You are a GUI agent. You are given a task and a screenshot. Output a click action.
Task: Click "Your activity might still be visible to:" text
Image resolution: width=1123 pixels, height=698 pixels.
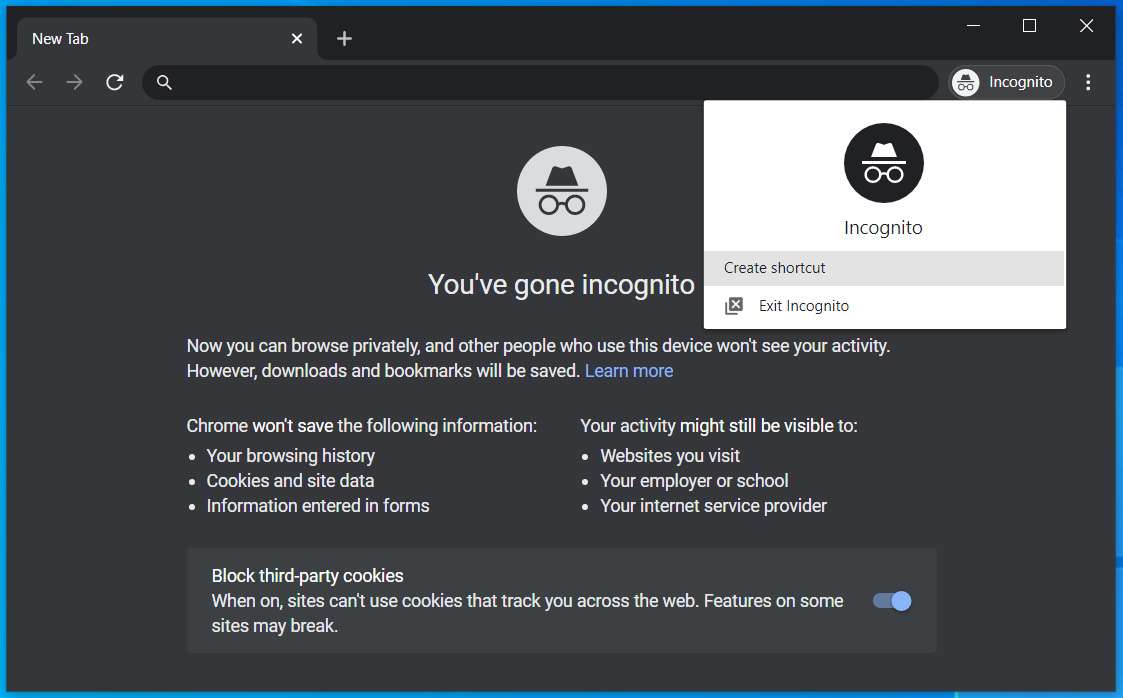718,426
